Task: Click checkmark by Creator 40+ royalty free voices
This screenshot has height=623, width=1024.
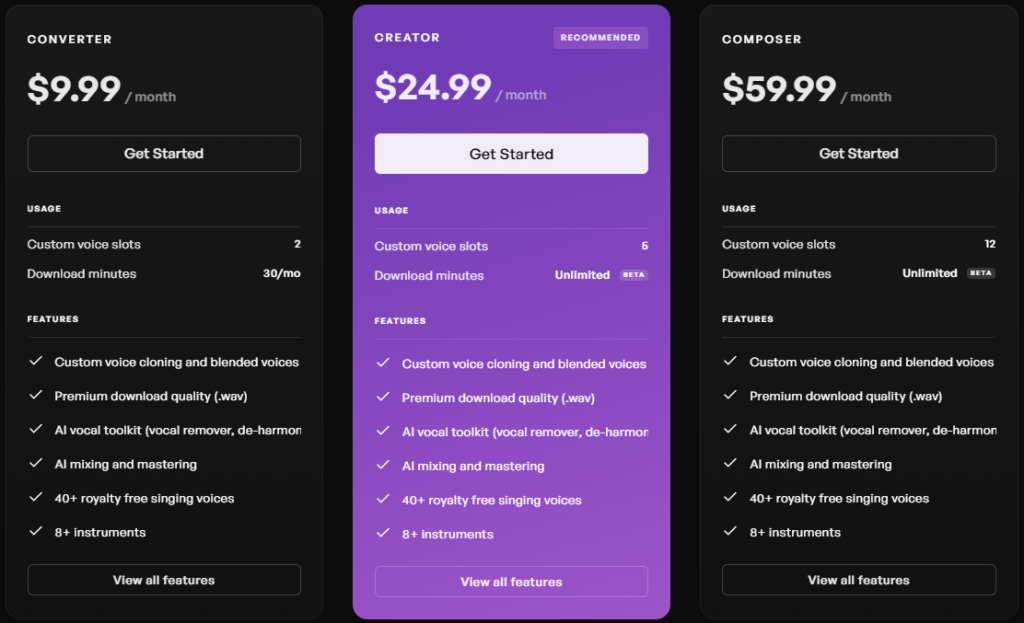Action: click(x=383, y=499)
